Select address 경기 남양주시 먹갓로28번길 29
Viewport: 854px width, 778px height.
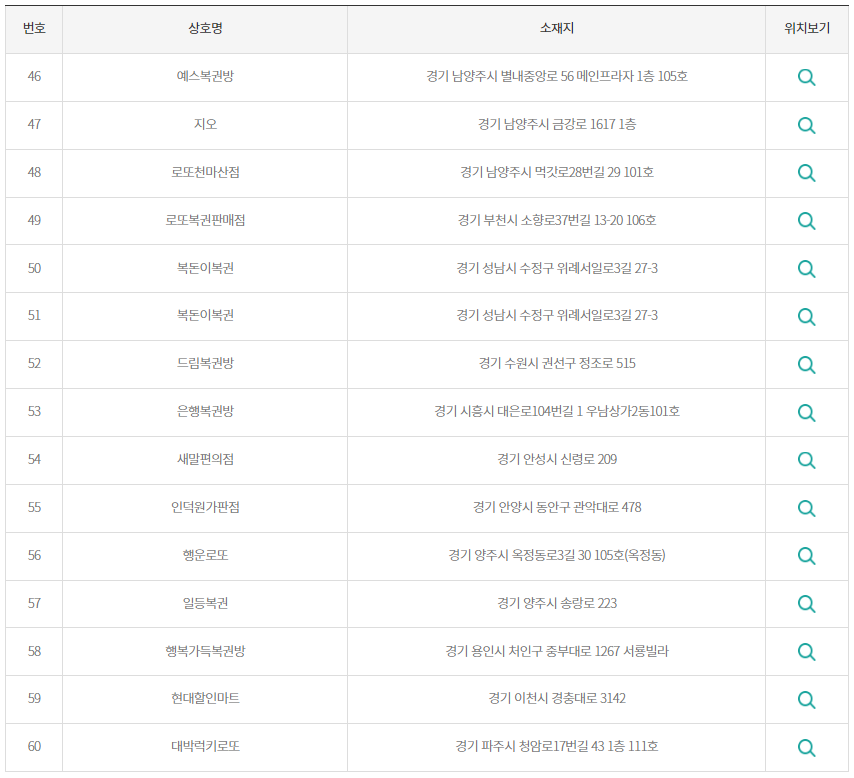[540, 172]
